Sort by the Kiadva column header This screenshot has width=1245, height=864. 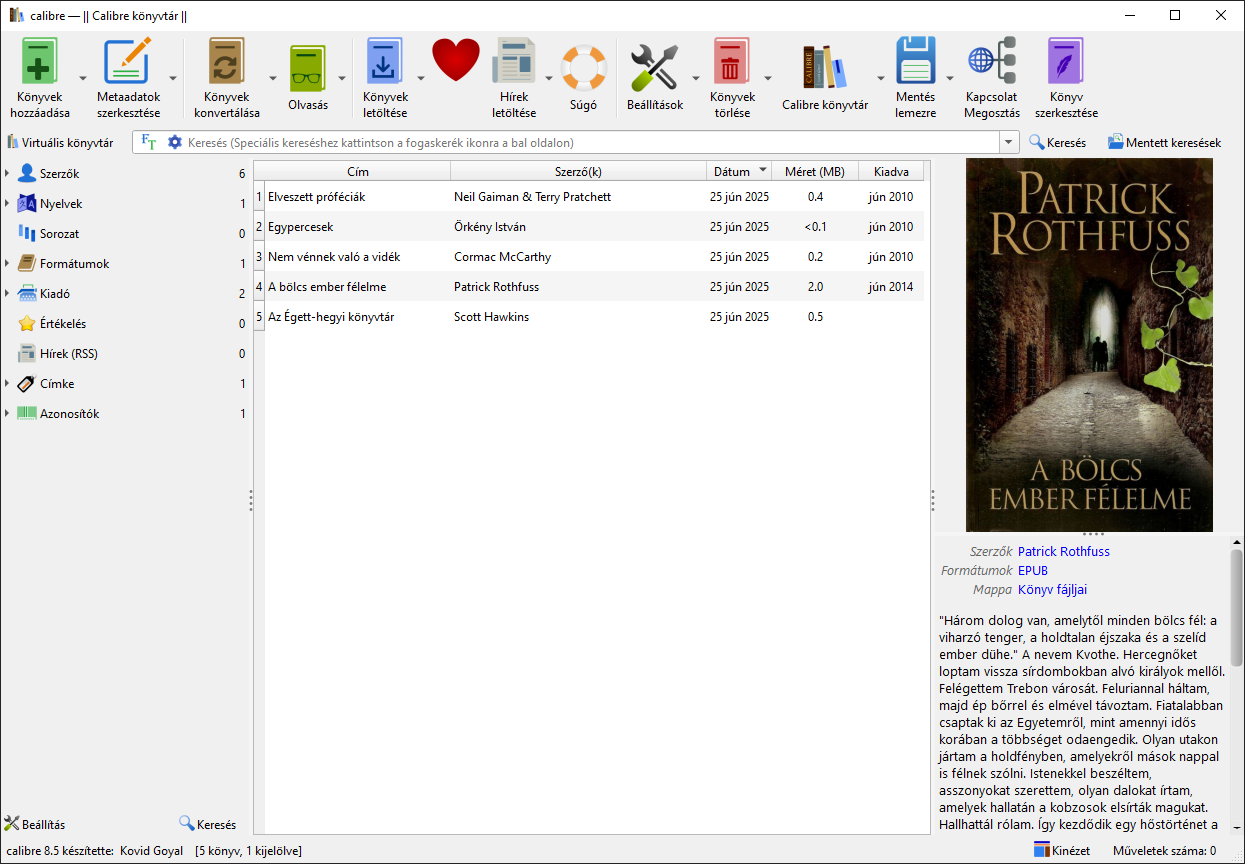coord(891,171)
